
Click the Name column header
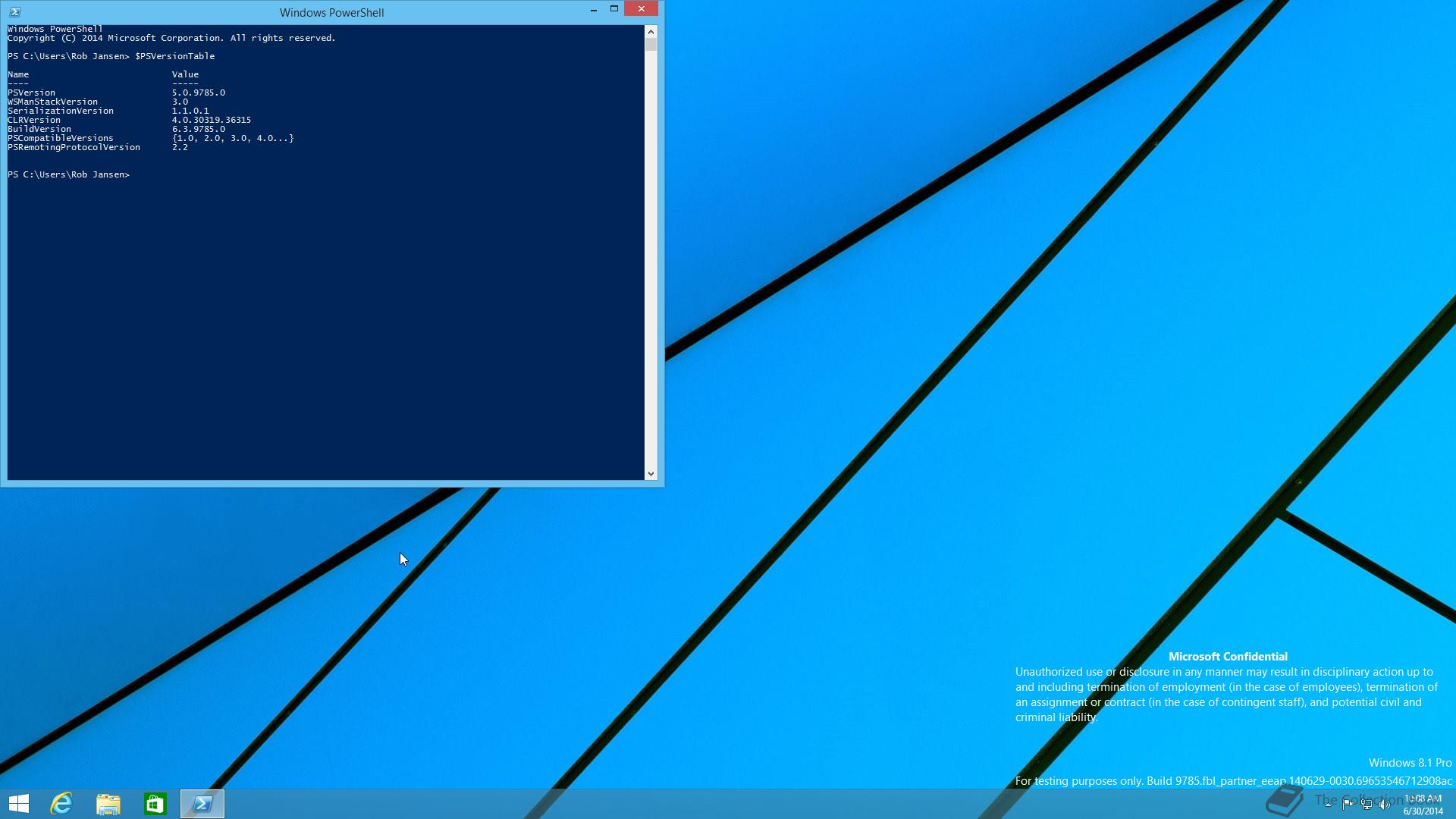point(18,74)
